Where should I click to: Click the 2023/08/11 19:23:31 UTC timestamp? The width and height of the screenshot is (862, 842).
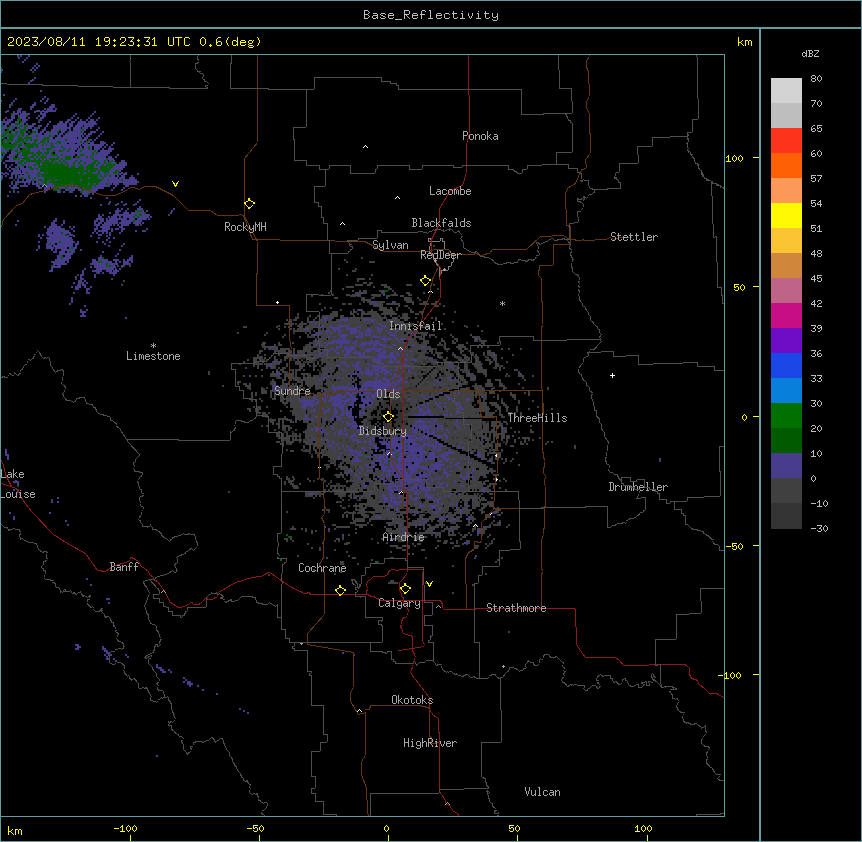[x=99, y=42]
